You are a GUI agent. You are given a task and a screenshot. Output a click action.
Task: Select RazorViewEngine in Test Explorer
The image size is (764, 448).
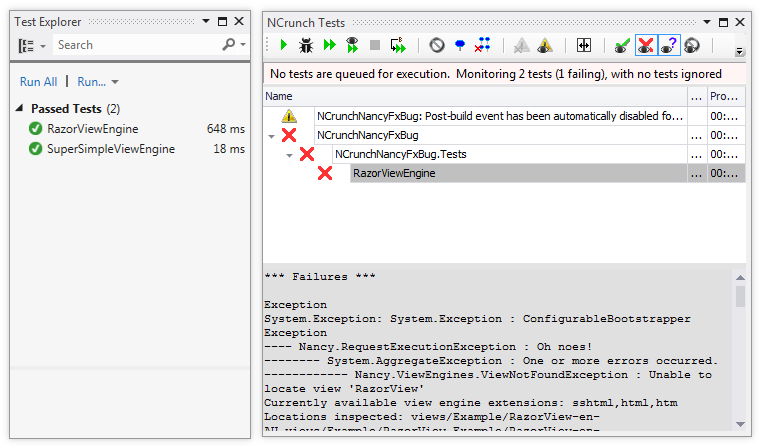pos(93,129)
